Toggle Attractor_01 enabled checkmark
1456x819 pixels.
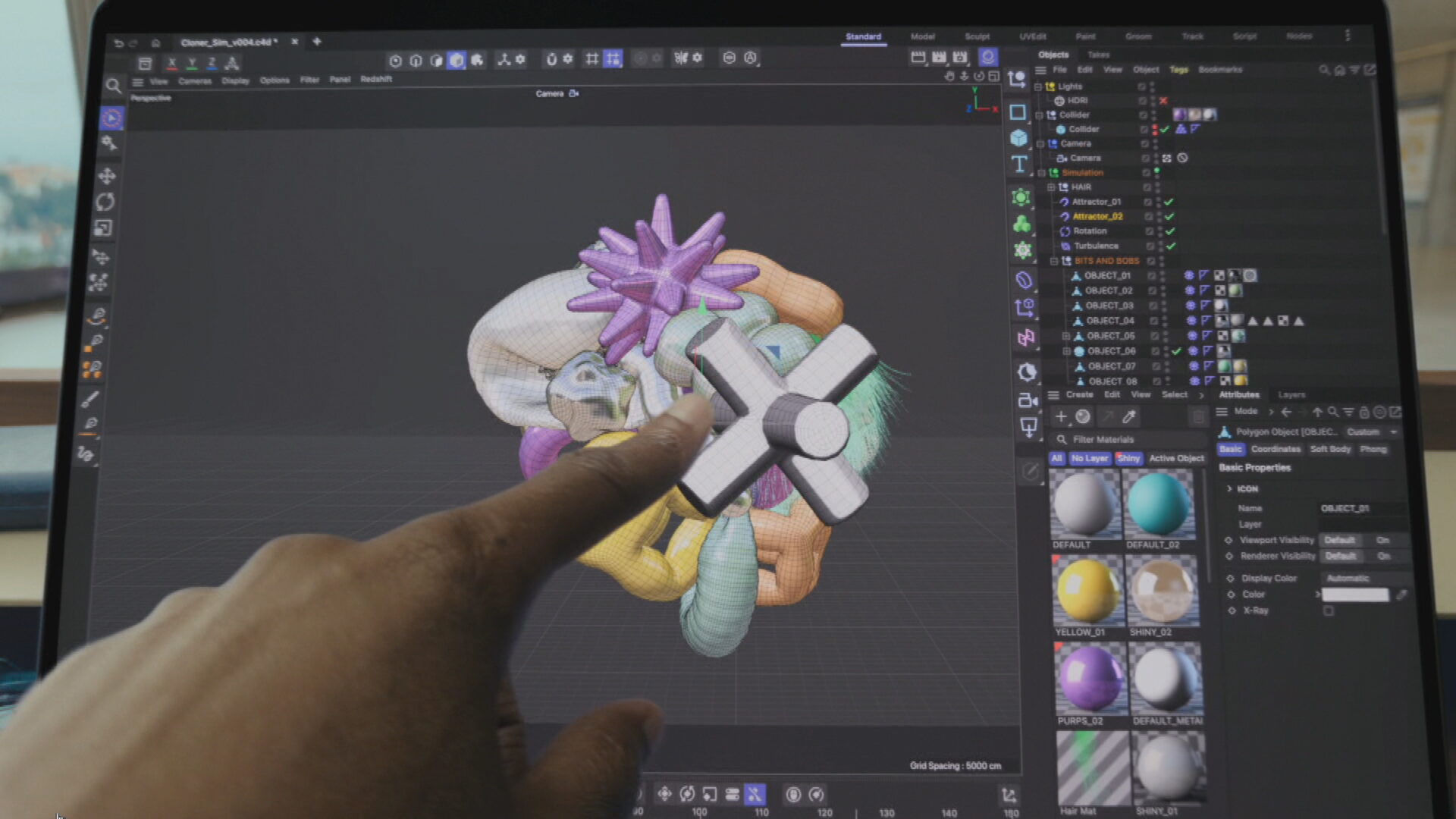point(1169,202)
